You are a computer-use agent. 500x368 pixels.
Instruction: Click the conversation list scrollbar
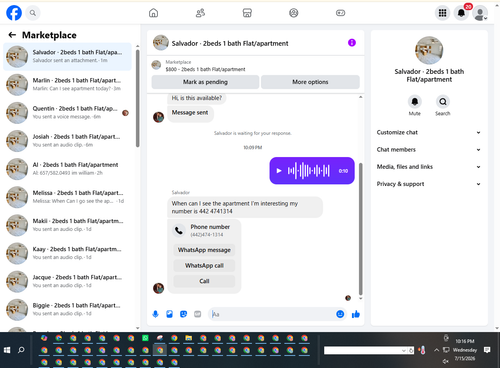pyautogui.click(x=137, y=98)
